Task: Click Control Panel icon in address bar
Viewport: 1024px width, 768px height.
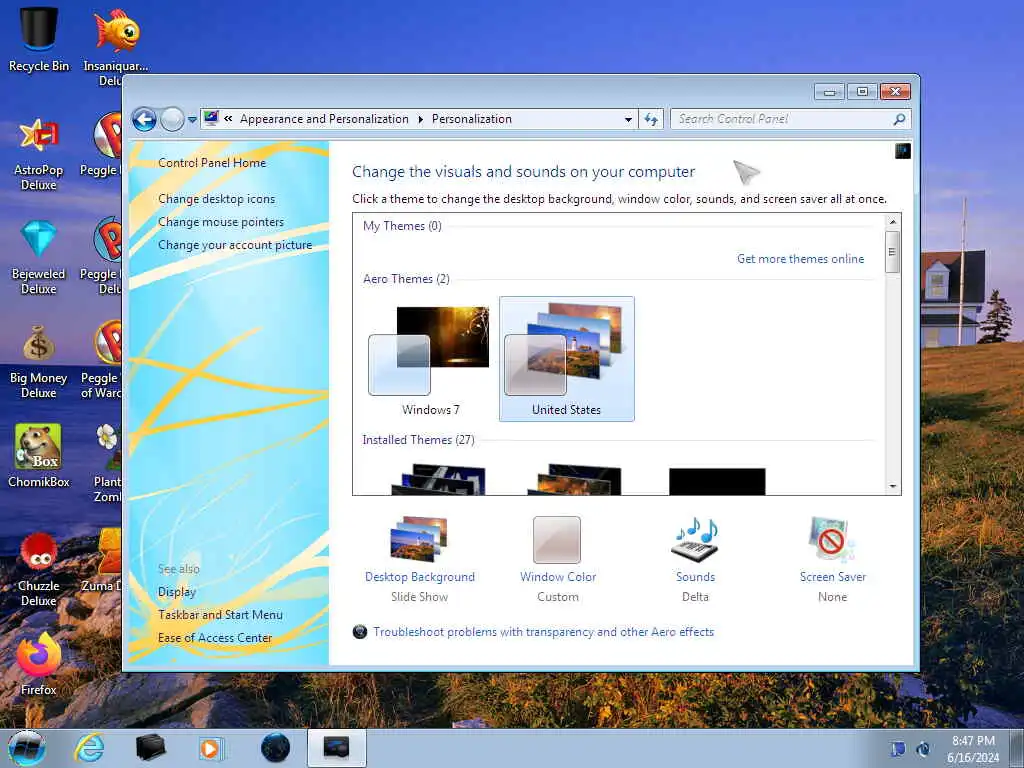Action: tap(211, 118)
